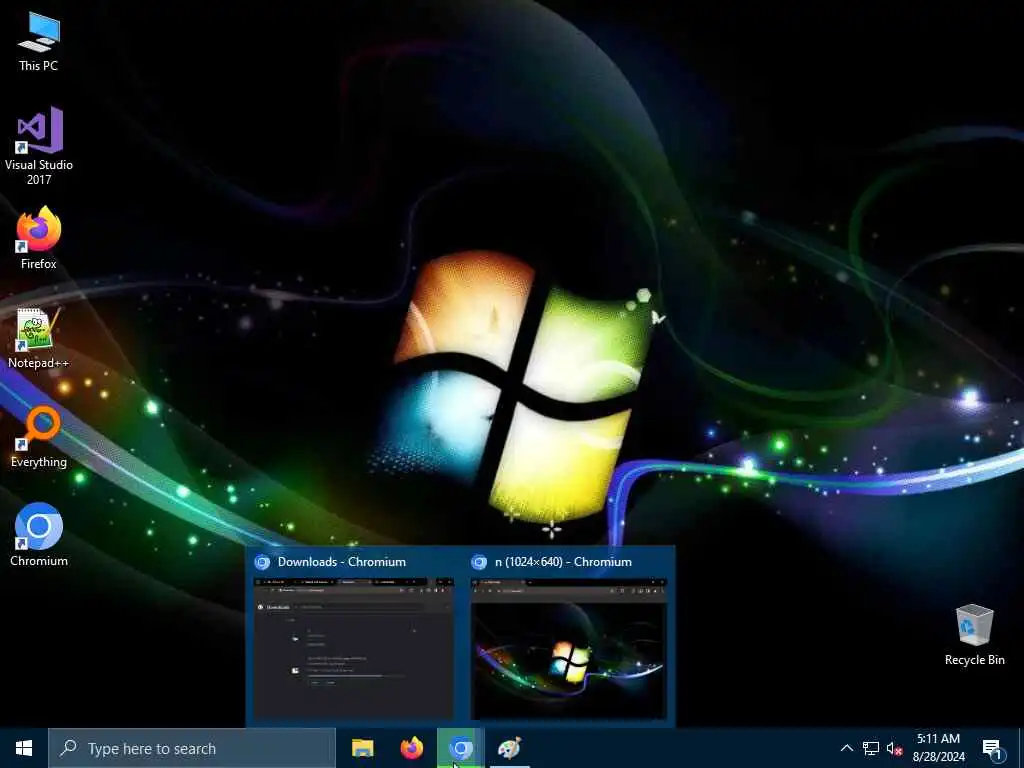Open the notification Action Center

click(x=993, y=750)
